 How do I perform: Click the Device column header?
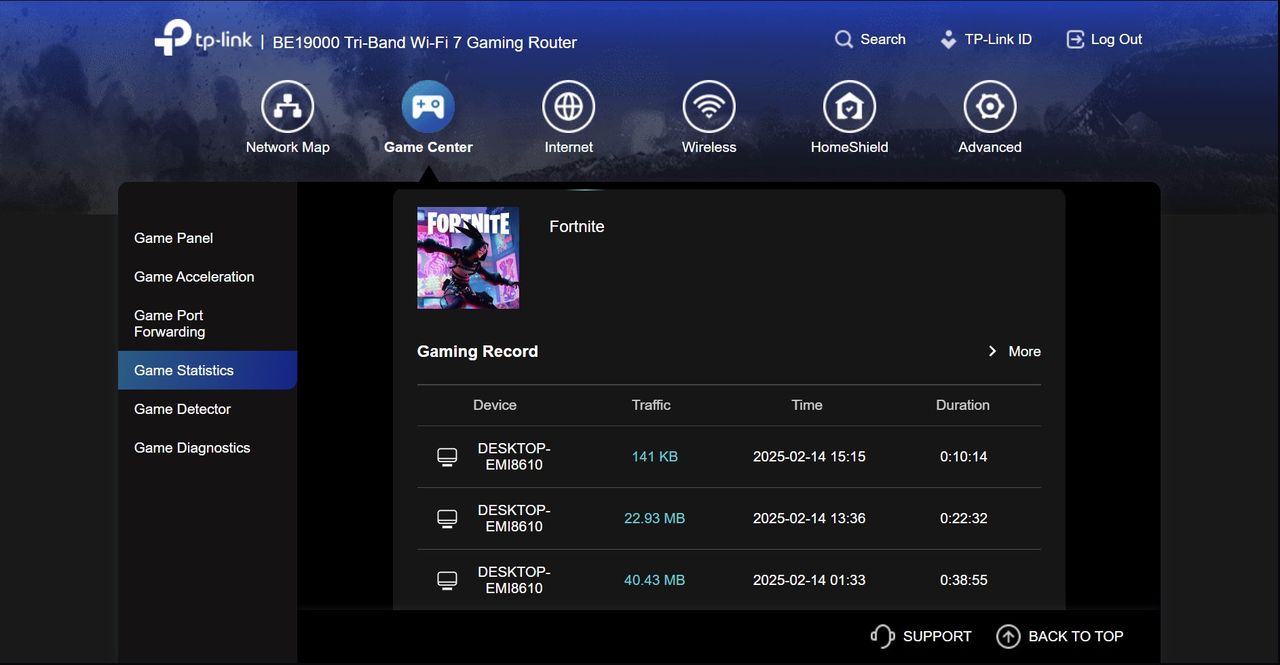pyautogui.click(x=495, y=405)
